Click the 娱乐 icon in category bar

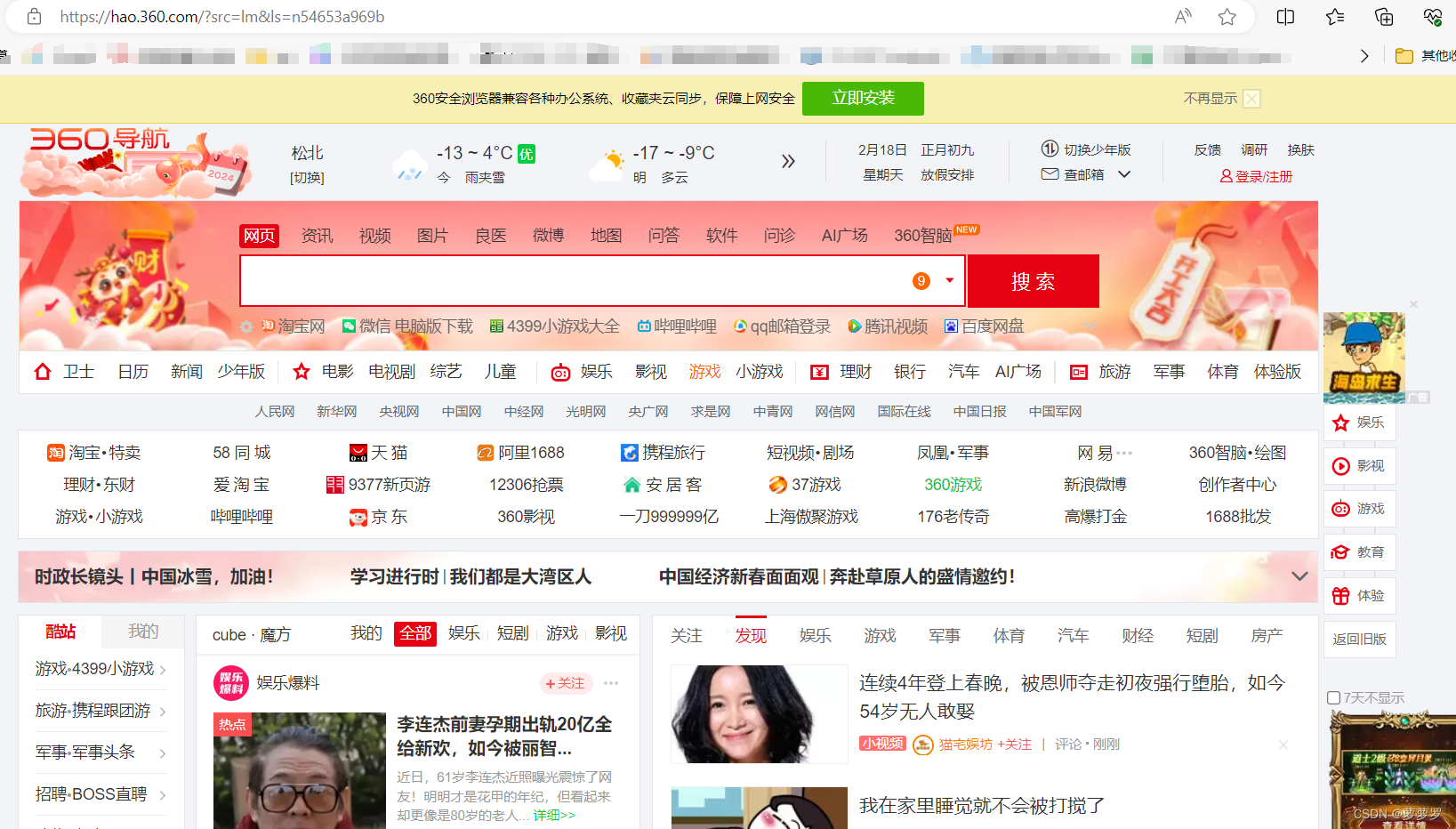[x=560, y=373]
